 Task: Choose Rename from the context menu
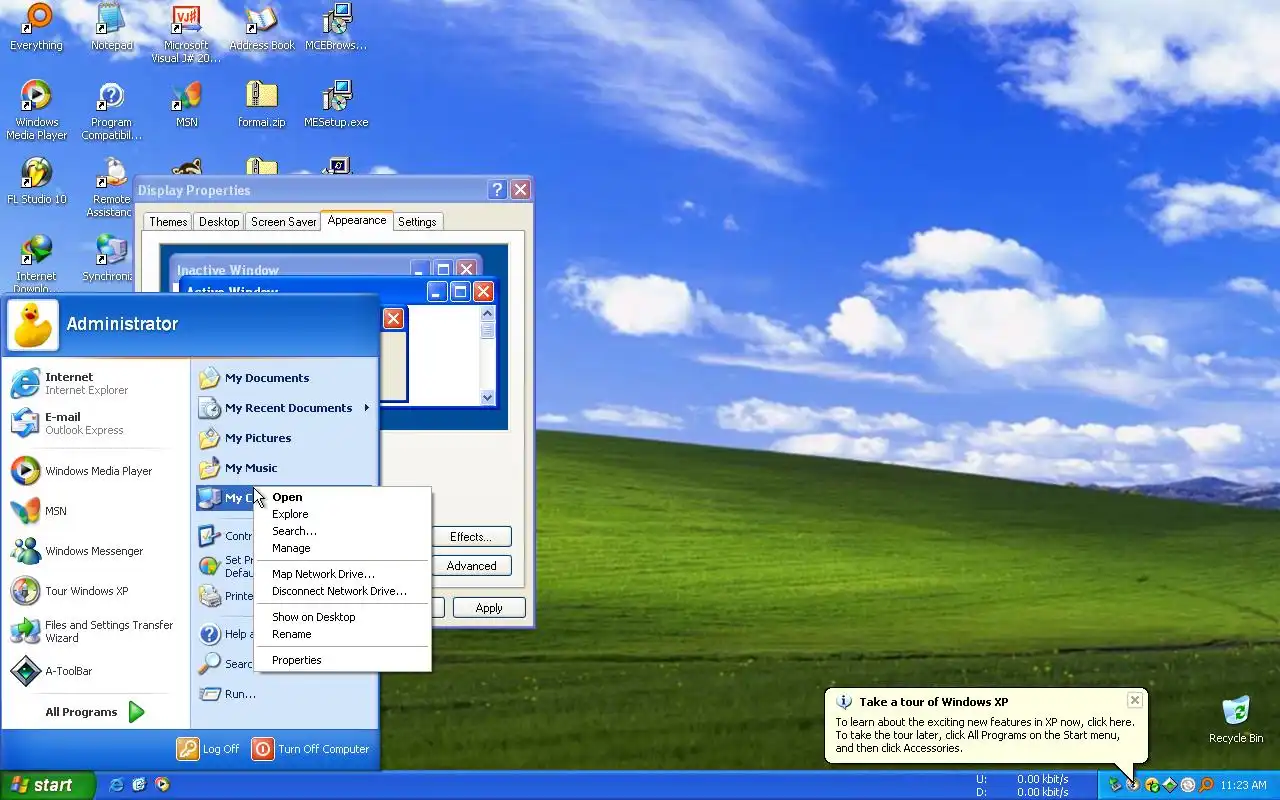pyautogui.click(x=343, y=634)
